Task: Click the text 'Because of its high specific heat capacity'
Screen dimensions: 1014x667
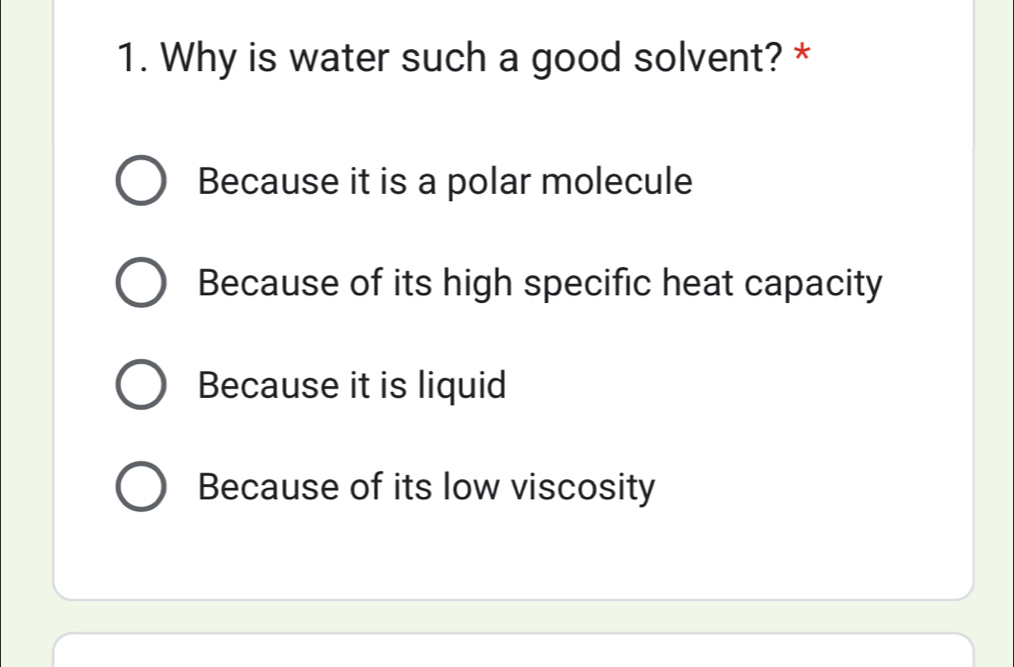Action: pyautogui.click(x=538, y=283)
